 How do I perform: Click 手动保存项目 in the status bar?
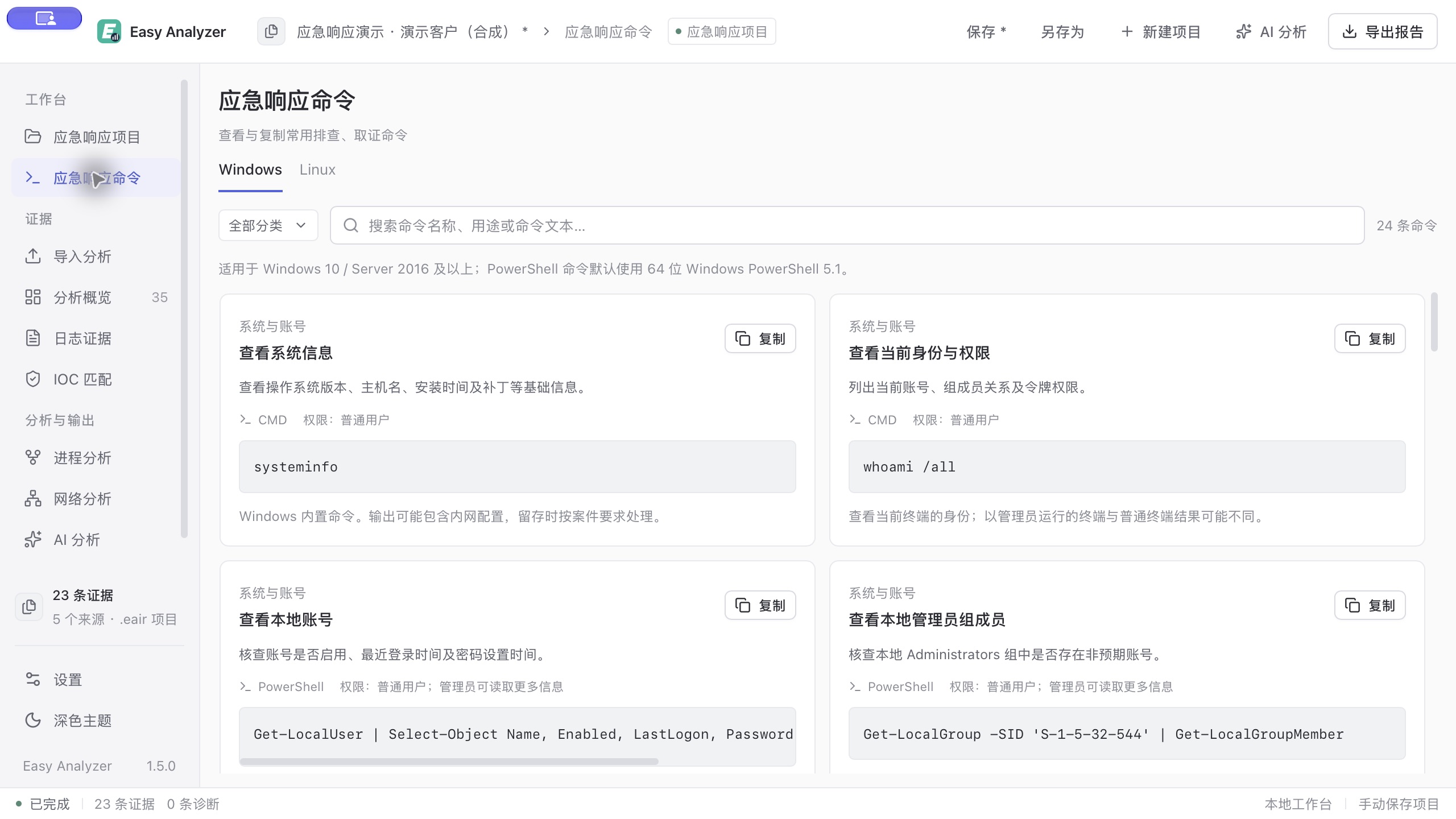pyautogui.click(x=1399, y=804)
